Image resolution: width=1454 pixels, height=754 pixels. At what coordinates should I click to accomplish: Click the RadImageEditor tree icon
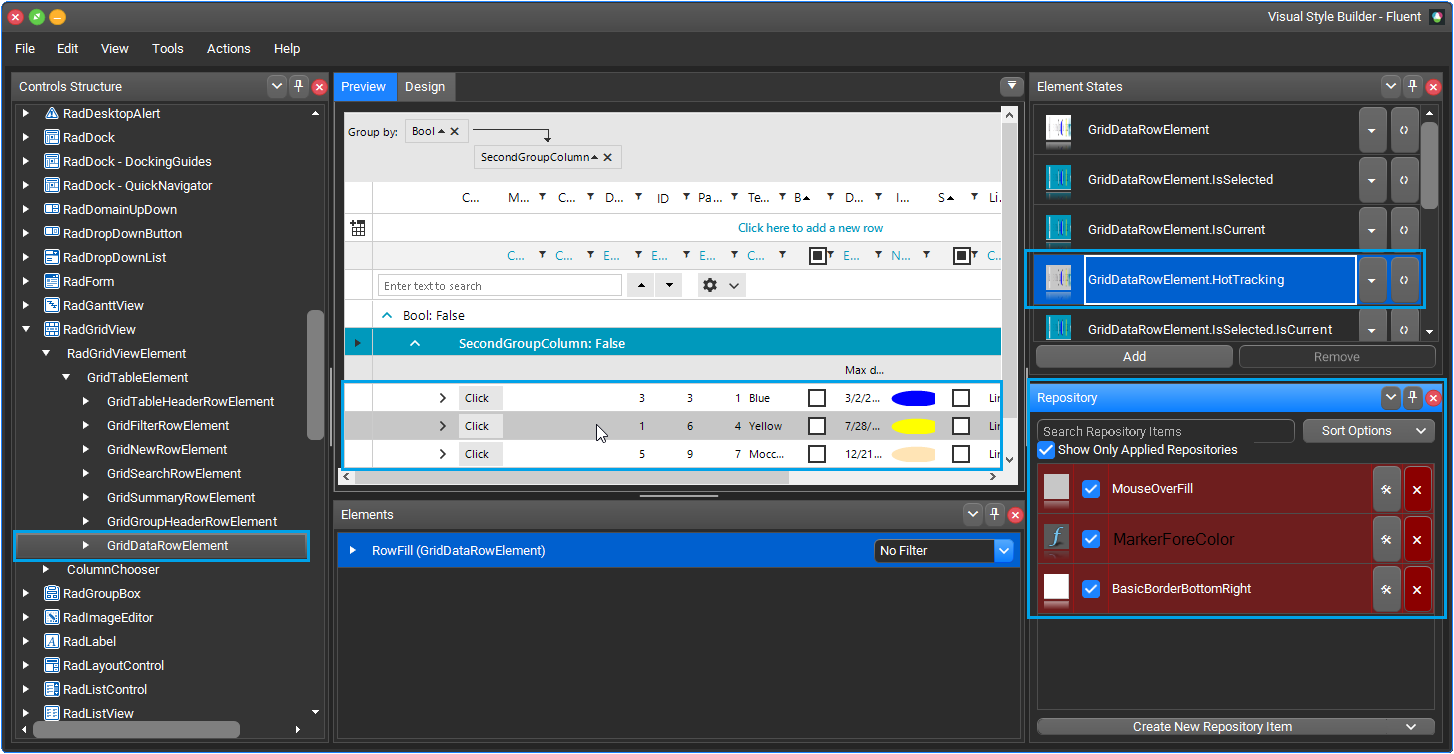point(52,617)
